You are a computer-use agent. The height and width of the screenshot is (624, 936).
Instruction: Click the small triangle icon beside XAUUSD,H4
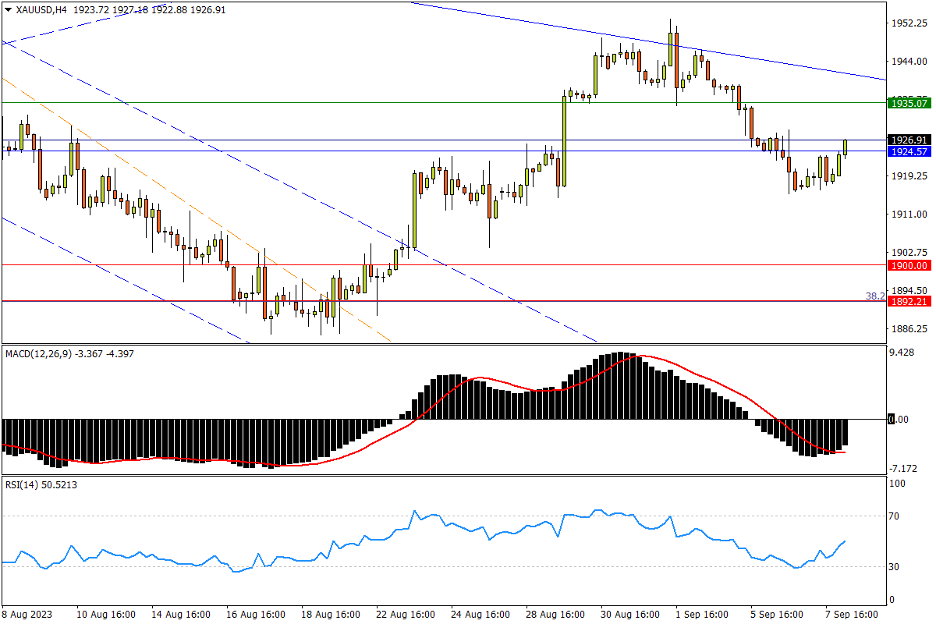8,9
